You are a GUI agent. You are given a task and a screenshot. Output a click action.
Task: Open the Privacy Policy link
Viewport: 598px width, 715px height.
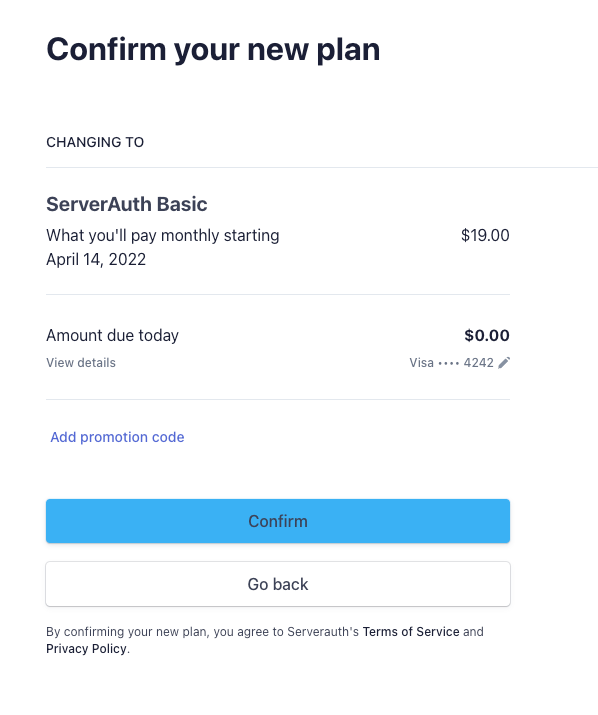pos(86,648)
